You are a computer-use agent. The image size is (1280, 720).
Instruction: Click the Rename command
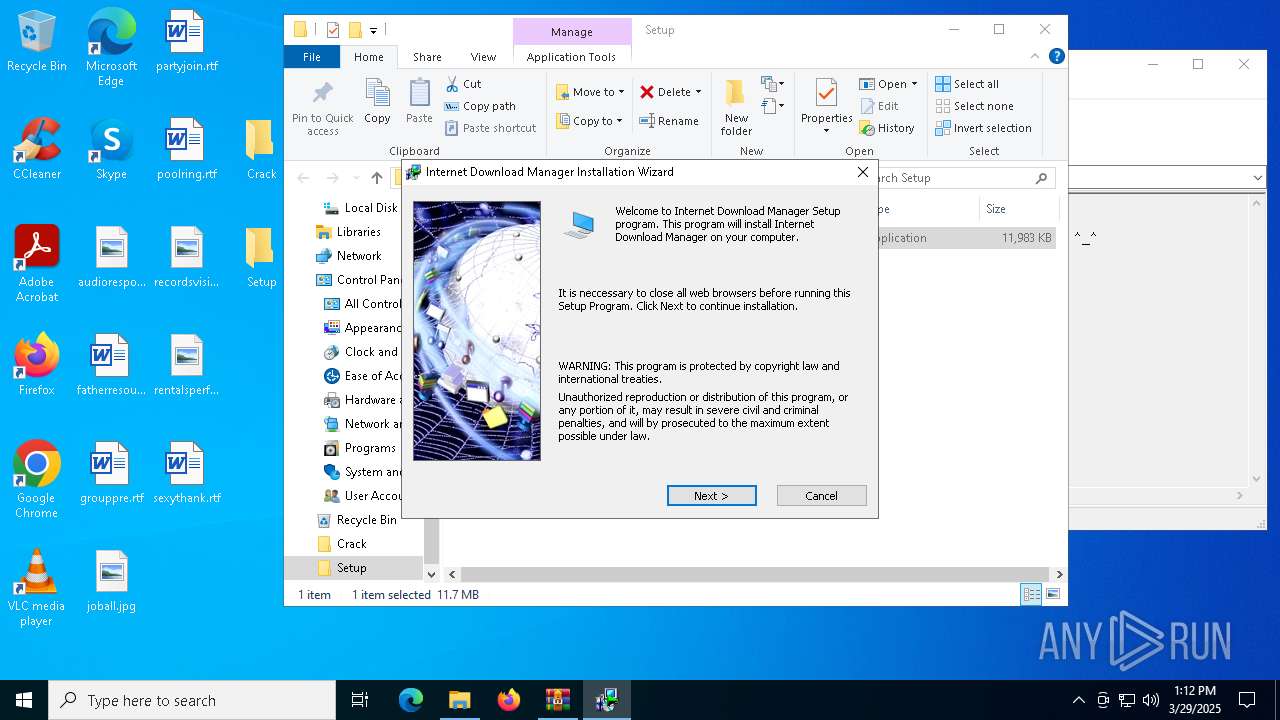pos(669,121)
